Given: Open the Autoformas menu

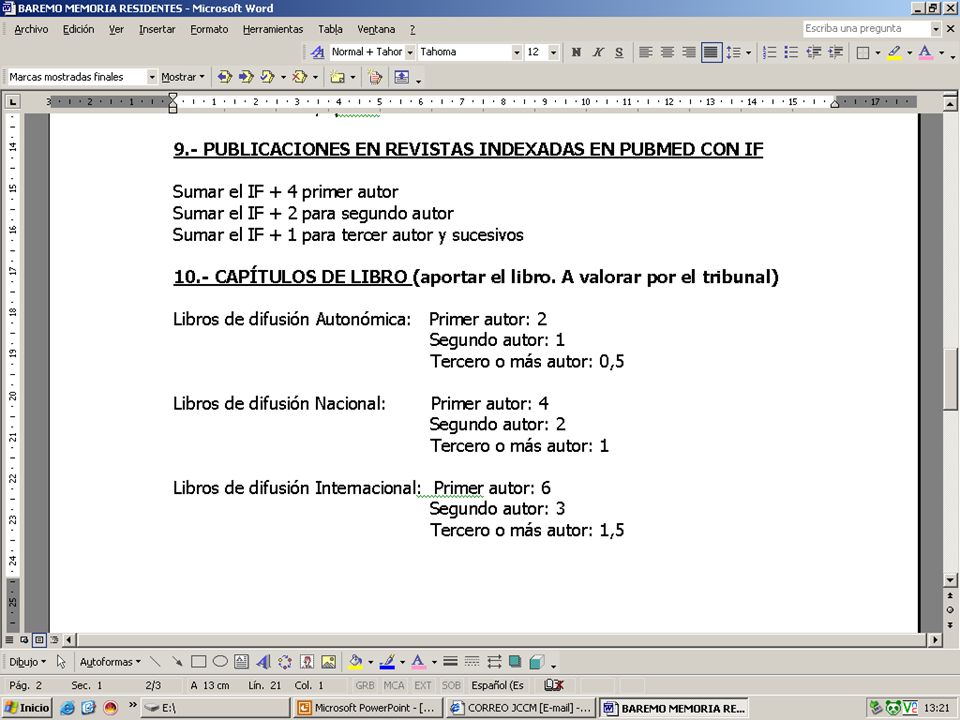Looking at the screenshot, I should click(110, 662).
